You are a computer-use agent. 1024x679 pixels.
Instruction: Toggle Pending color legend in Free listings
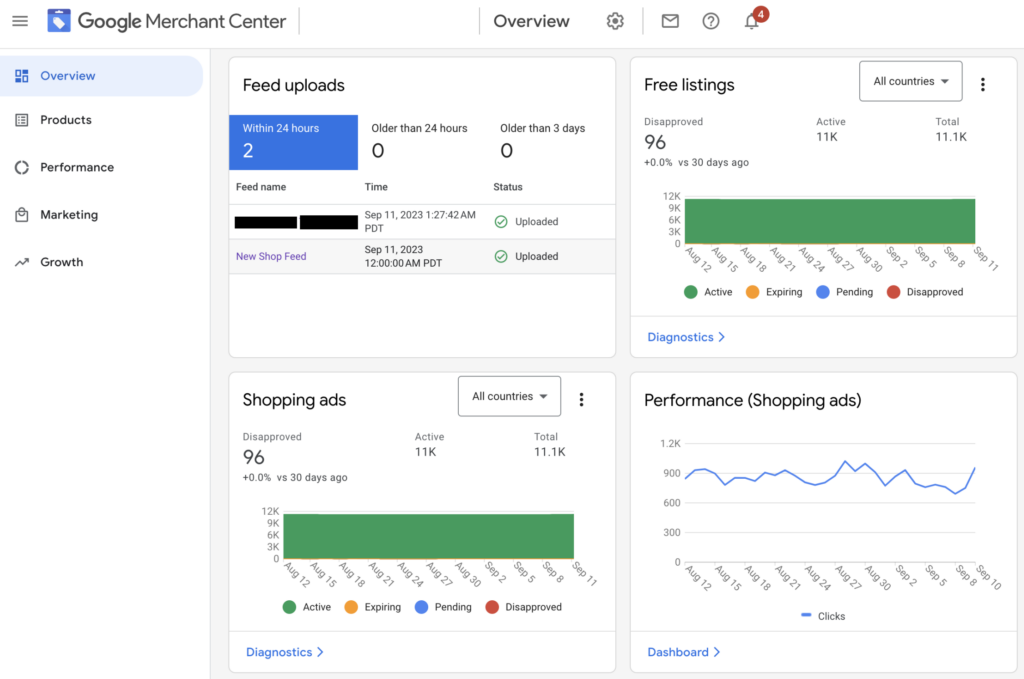[x=845, y=292]
